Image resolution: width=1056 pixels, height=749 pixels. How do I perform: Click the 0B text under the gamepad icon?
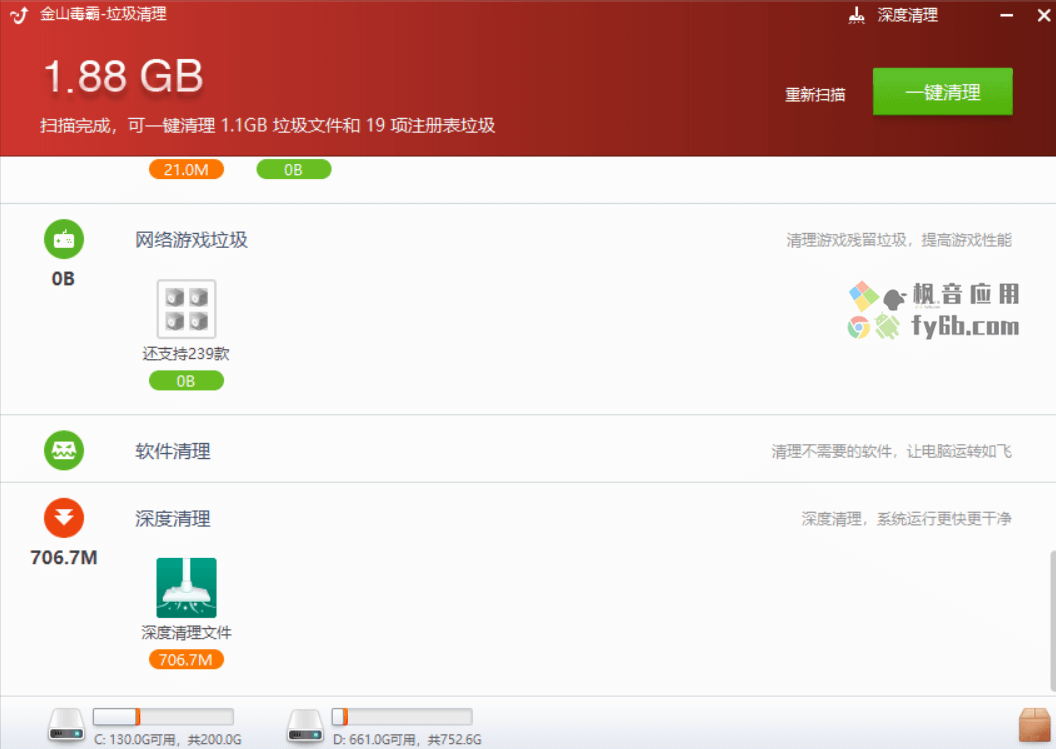tap(63, 279)
